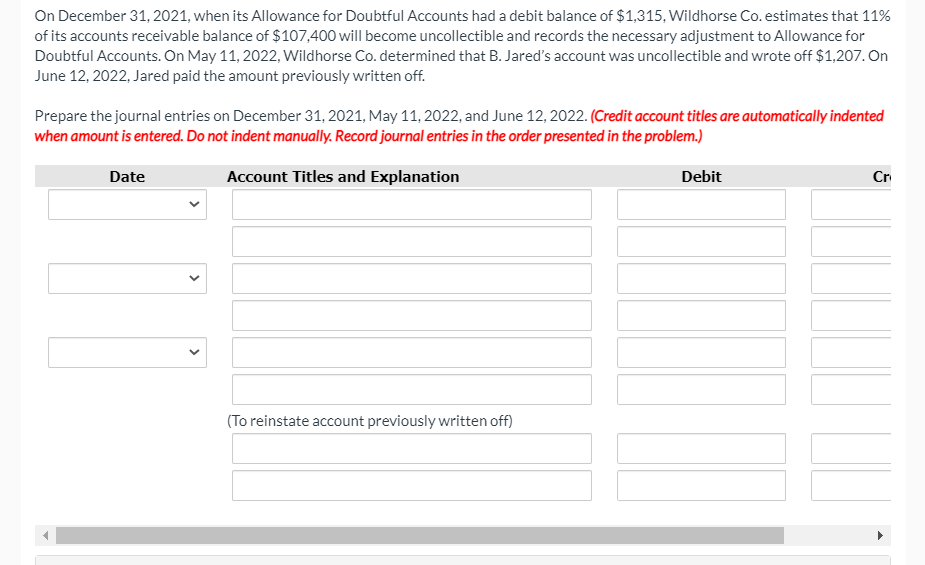Click the Debit column header
925x565 pixels.
click(x=701, y=176)
